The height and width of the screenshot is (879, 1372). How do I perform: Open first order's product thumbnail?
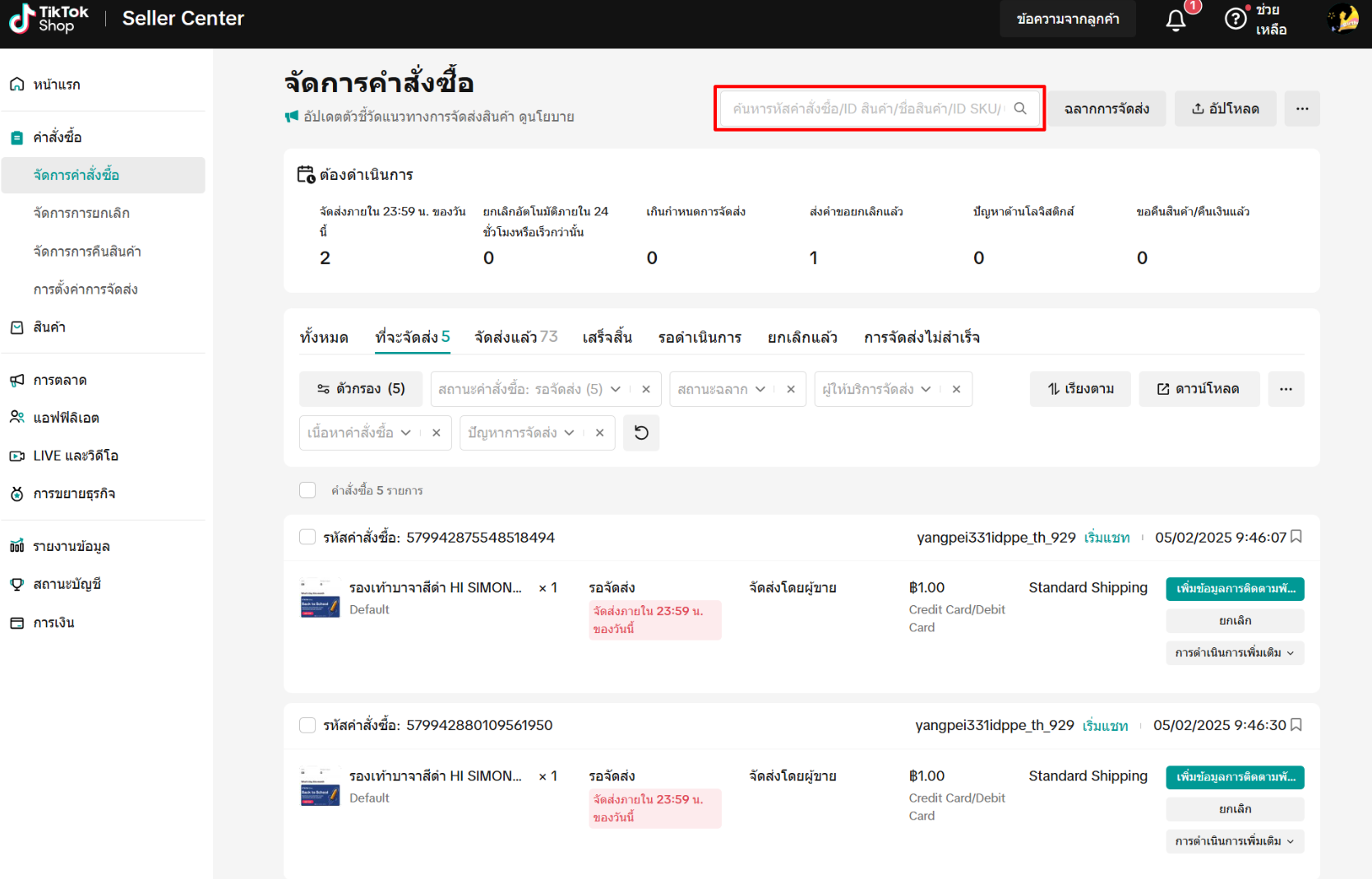(x=320, y=599)
